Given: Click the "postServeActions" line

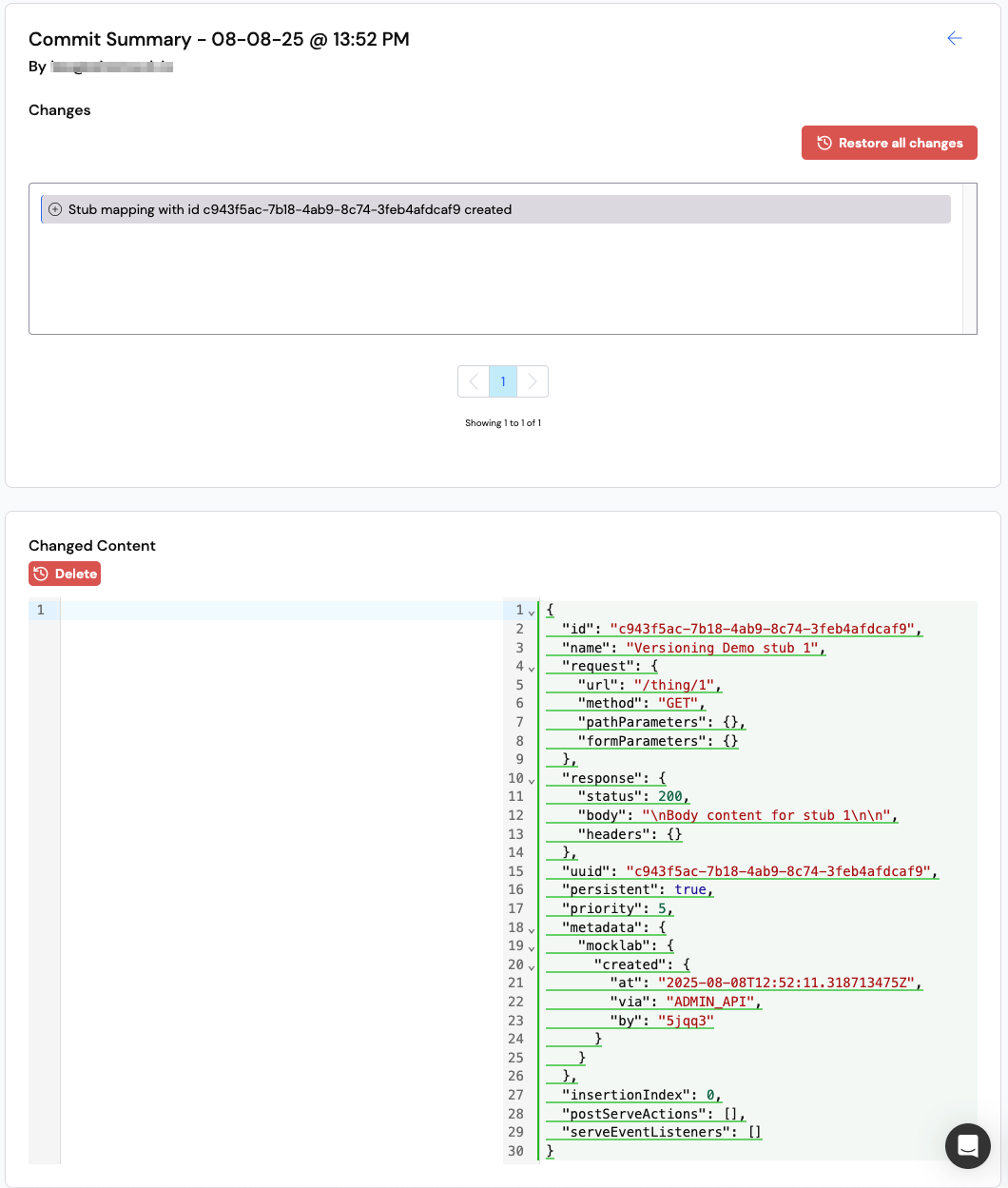Looking at the screenshot, I should (x=653, y=1114).
